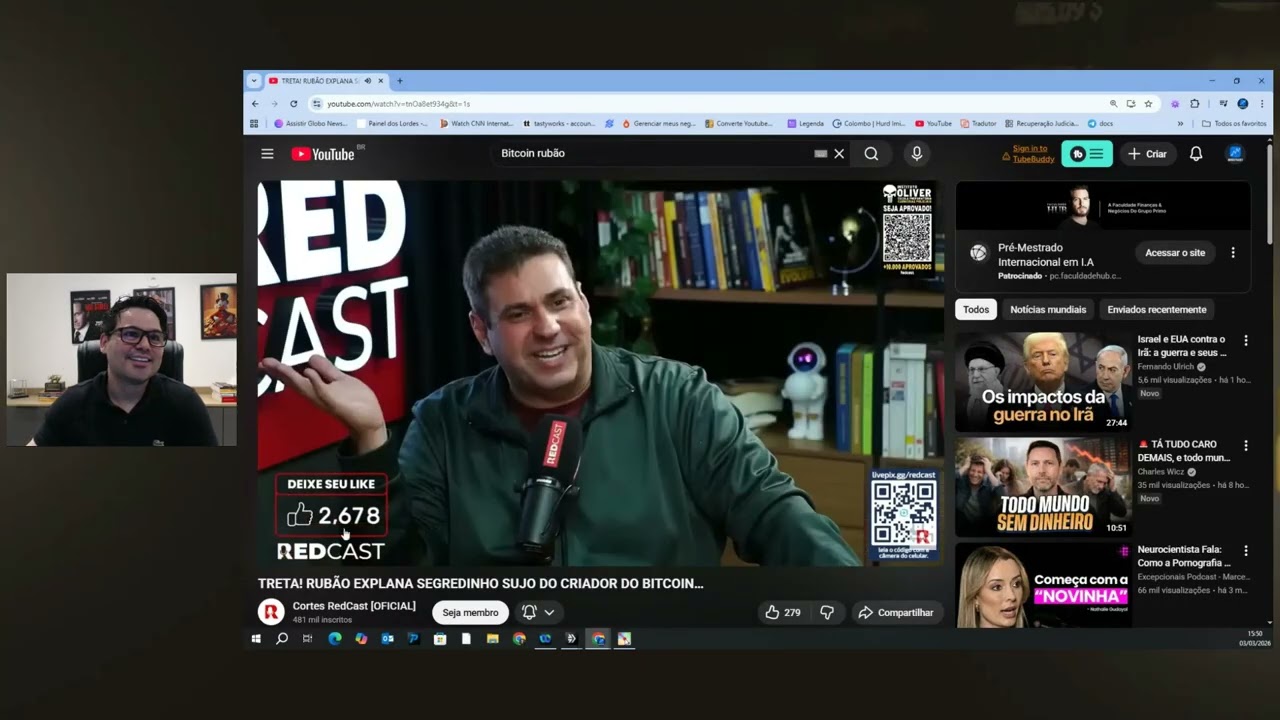Screen dimensions: 1280x720
Task: Dislike the video with thumbs-down button
Action: (827, 612)
